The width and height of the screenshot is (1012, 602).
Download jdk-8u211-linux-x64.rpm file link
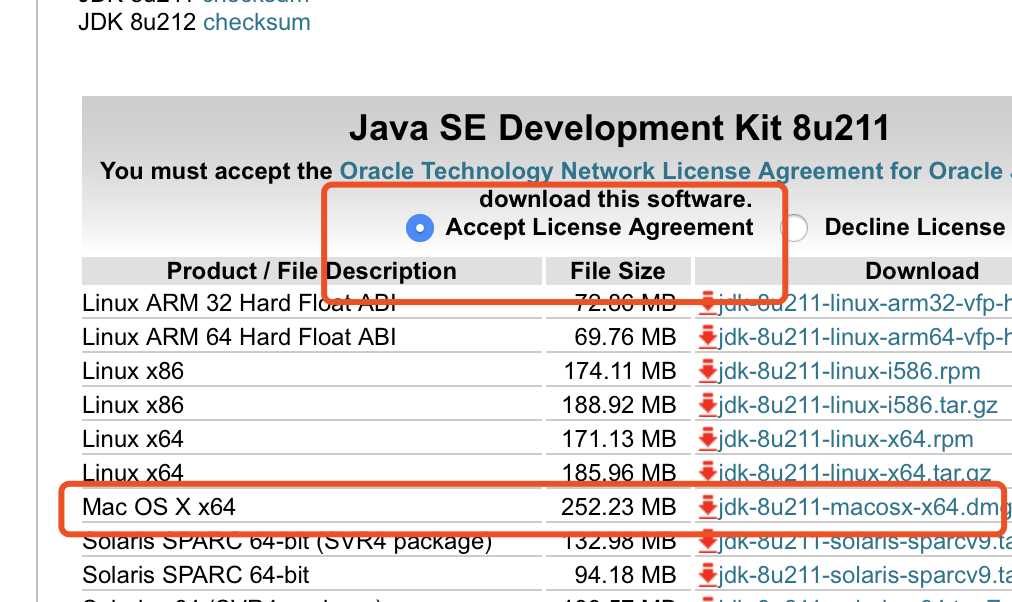(845, 439)
